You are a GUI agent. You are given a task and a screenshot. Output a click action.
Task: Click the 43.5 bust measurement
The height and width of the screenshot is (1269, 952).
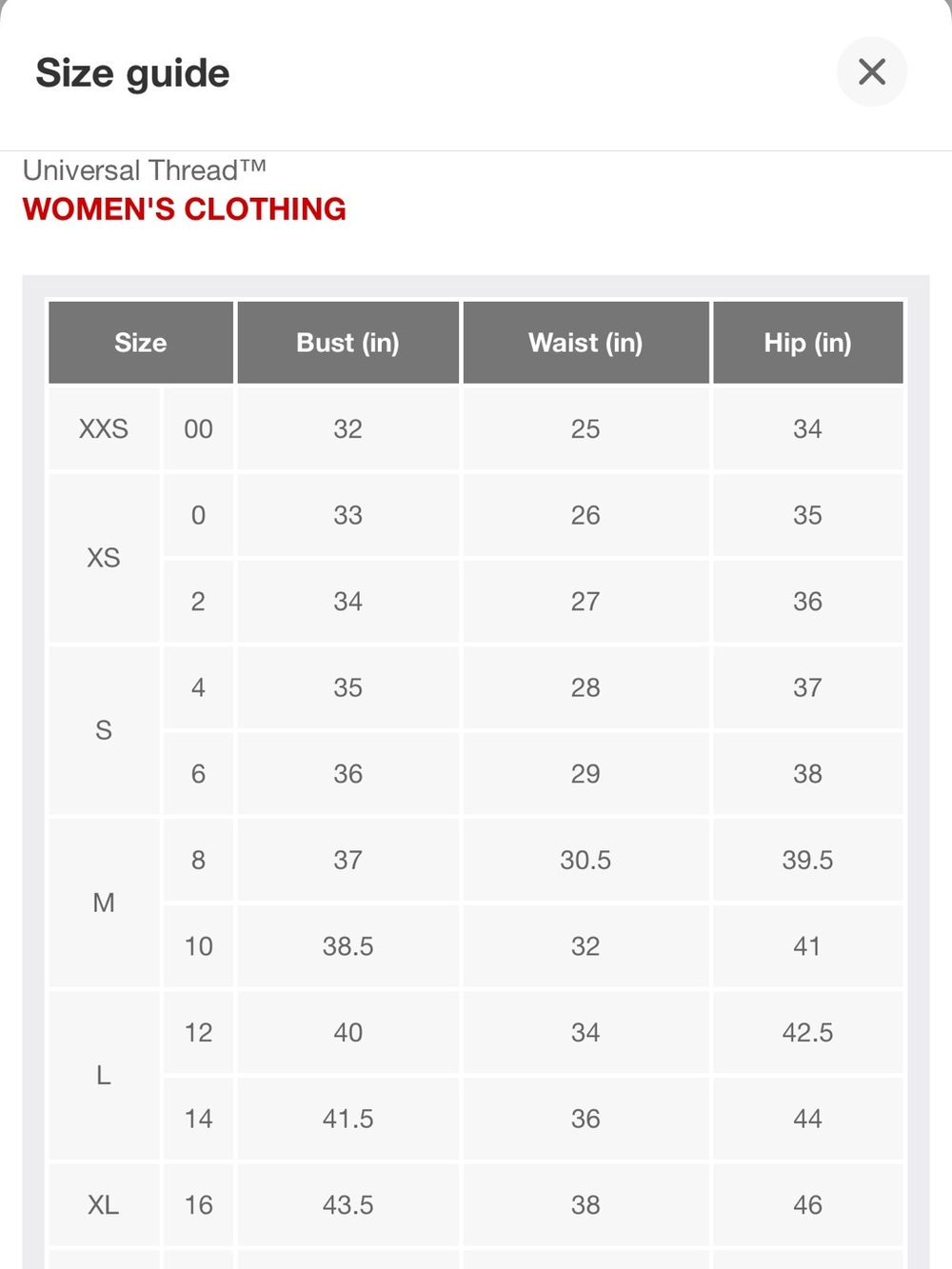click(x=347, y=1205)
